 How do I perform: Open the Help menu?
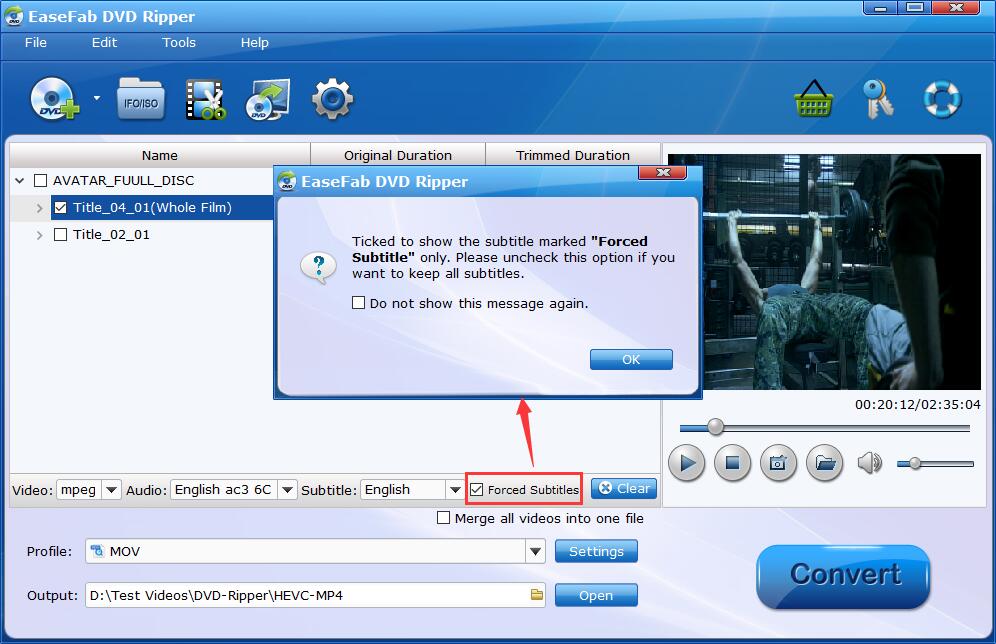pos(254,43)
